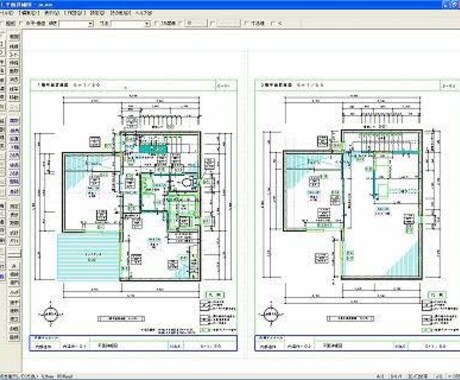This screenshot has width=460, height=380.
Task: Toggle checkbox before the first numeric field
Action: [x=181, y=23]
